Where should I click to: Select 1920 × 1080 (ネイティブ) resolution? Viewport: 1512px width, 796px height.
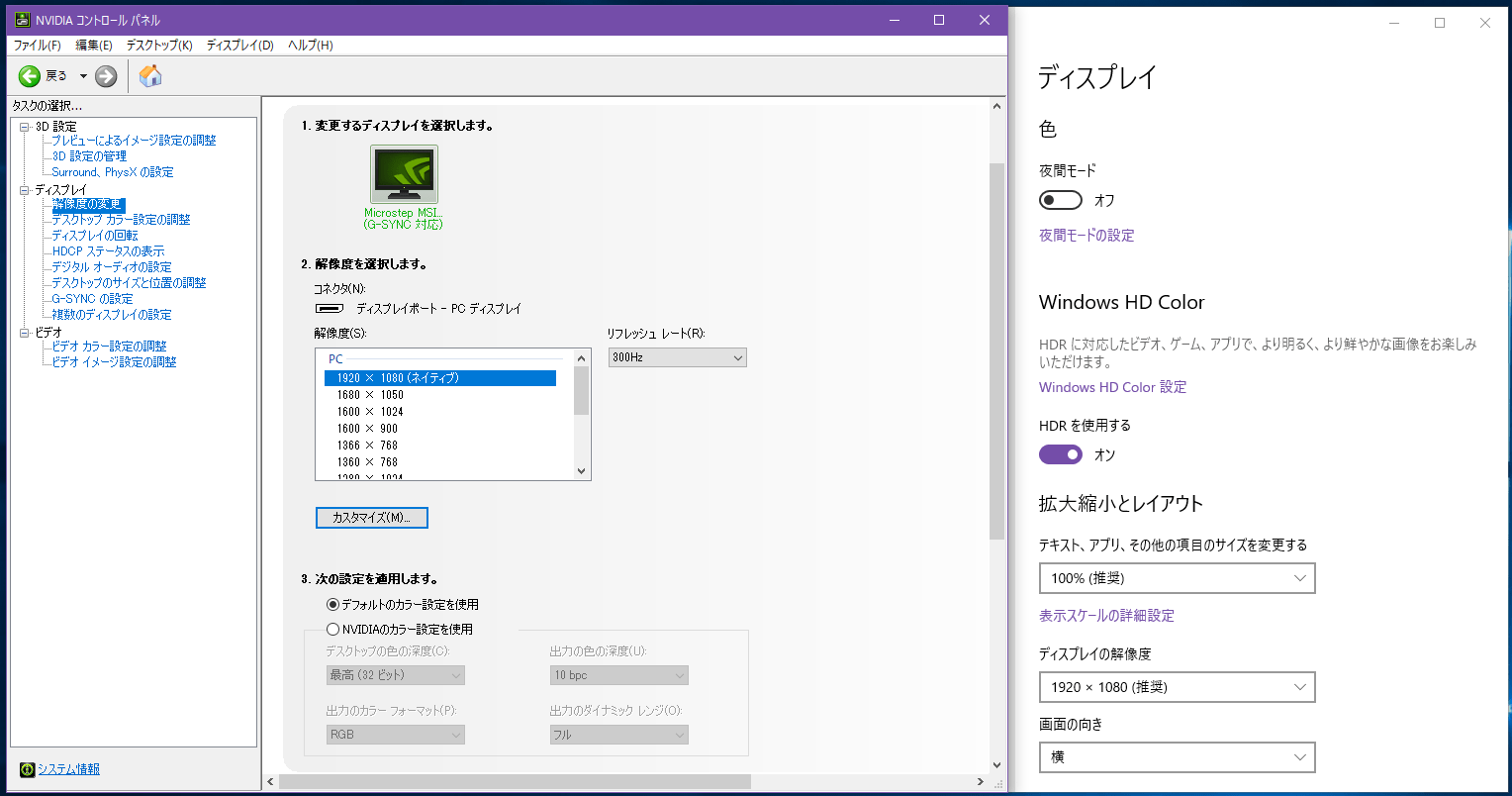(x=440, y=378)
